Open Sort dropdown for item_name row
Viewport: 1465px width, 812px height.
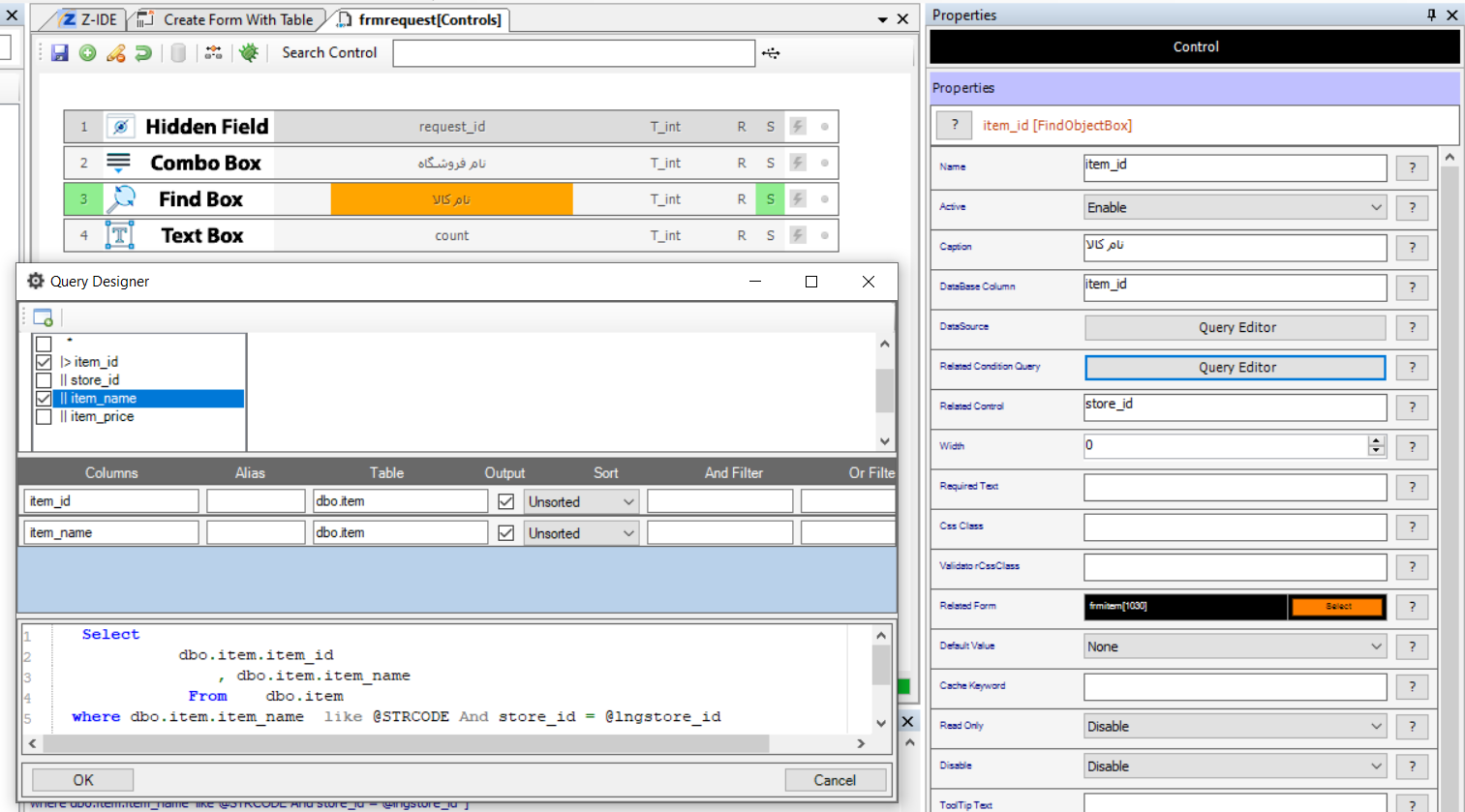click(581, 533)
